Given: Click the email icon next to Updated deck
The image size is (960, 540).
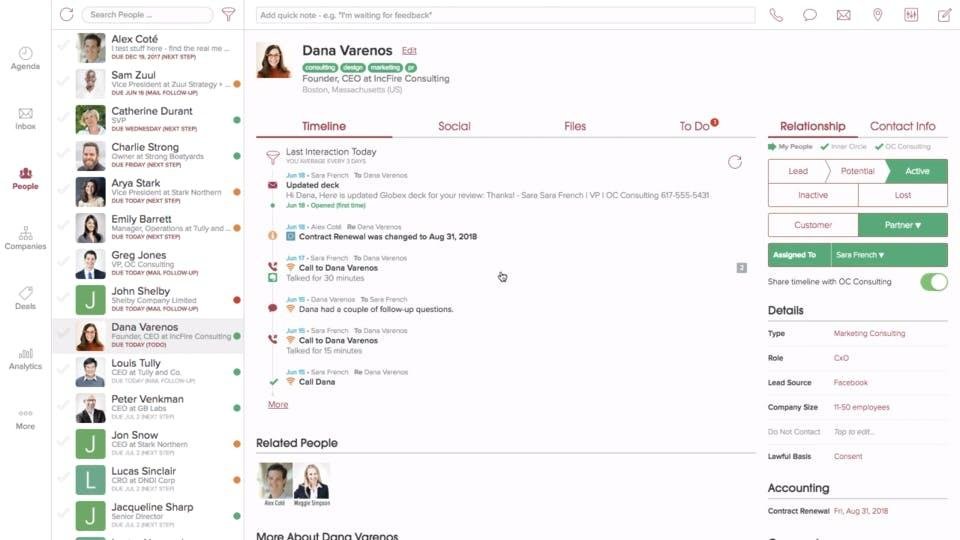Looking at the screenshot, I should click(x=272, y=185).
